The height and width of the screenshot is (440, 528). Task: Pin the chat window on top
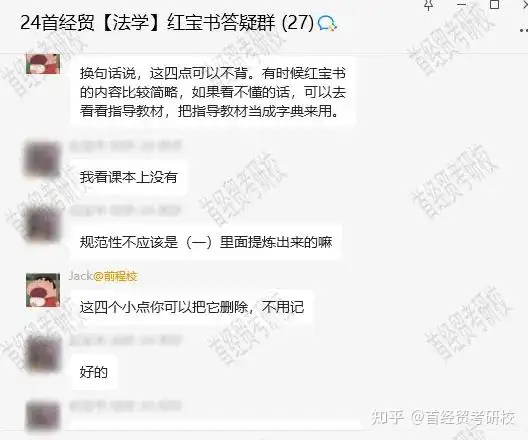(428, 5)
